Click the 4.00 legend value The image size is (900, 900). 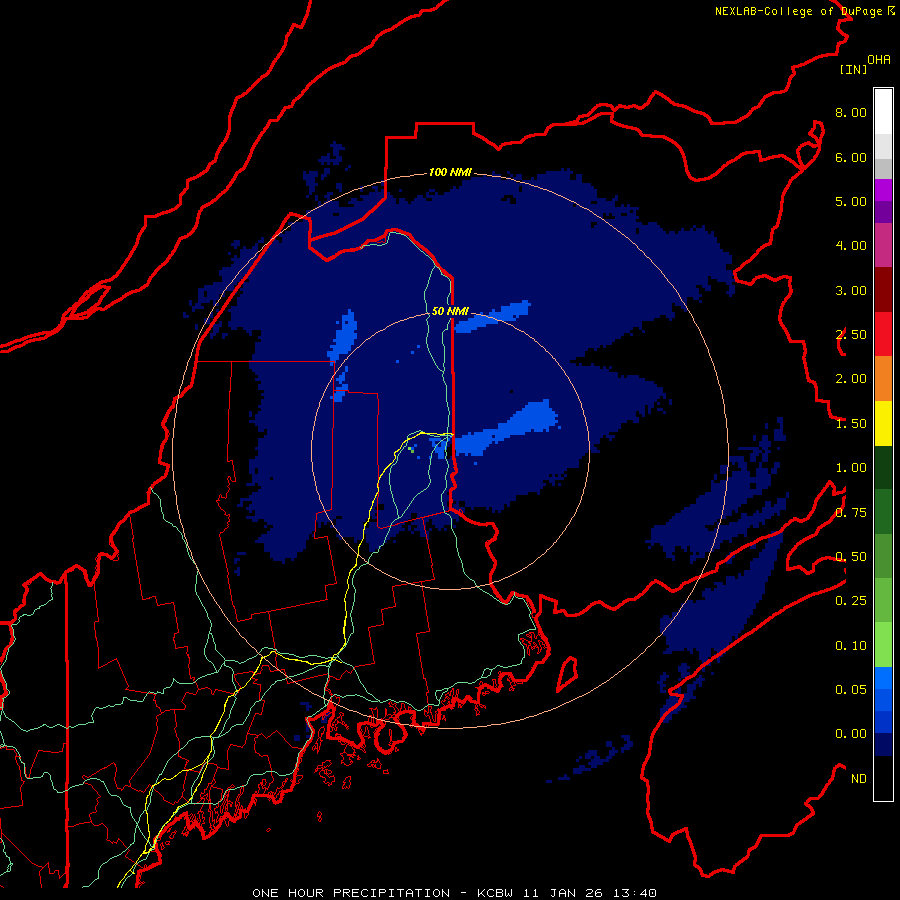[851, 246]
